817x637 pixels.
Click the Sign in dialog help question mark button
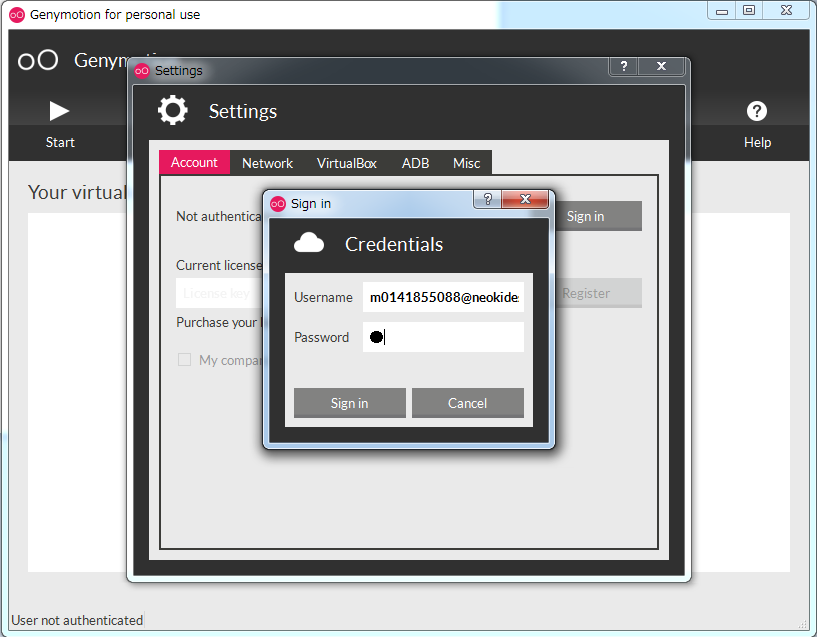tap(487, 199)
